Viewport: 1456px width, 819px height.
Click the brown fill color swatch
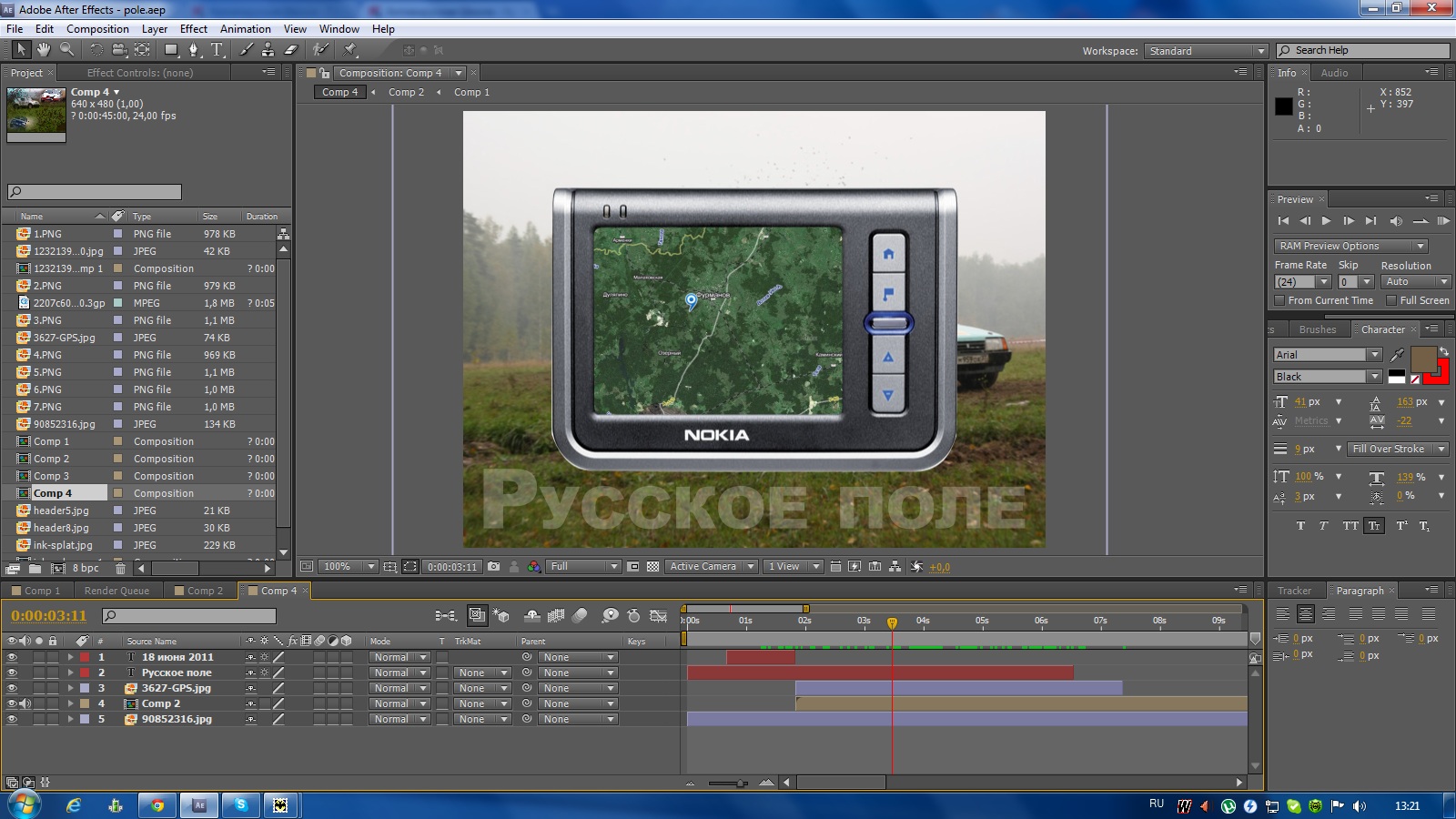[x=1422, y=359]
